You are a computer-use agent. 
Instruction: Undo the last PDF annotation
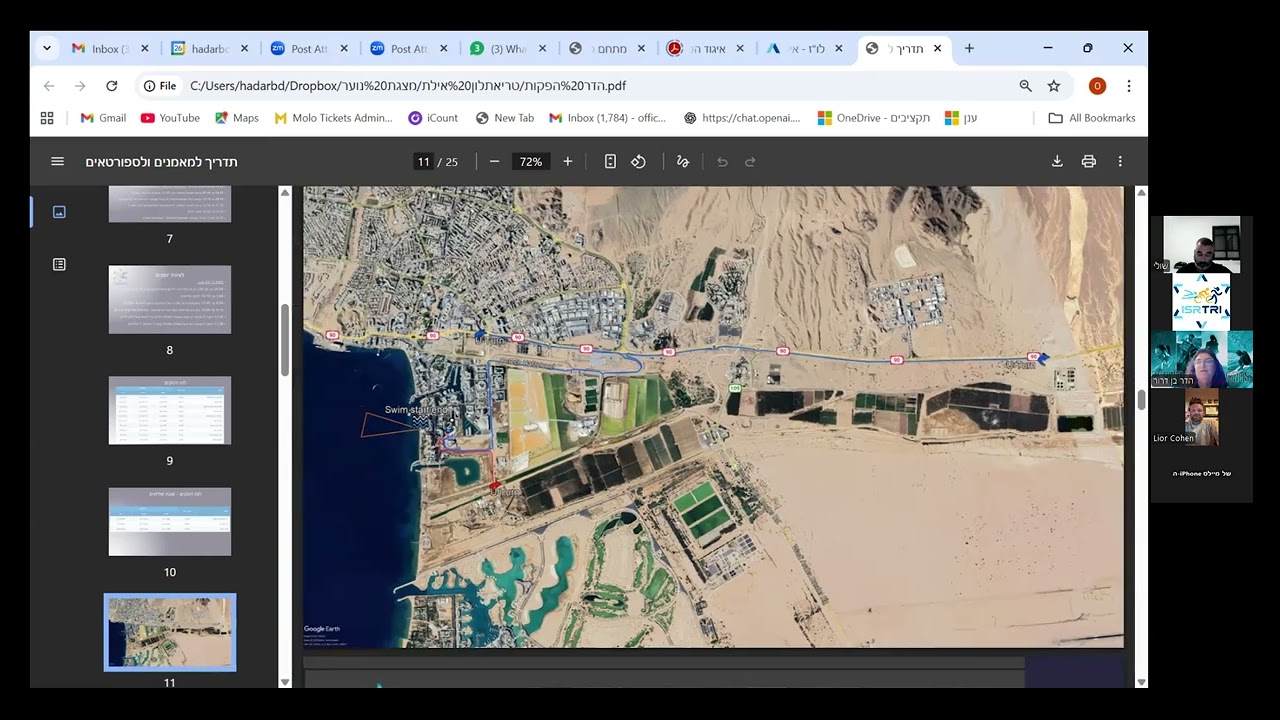[722, 162]
